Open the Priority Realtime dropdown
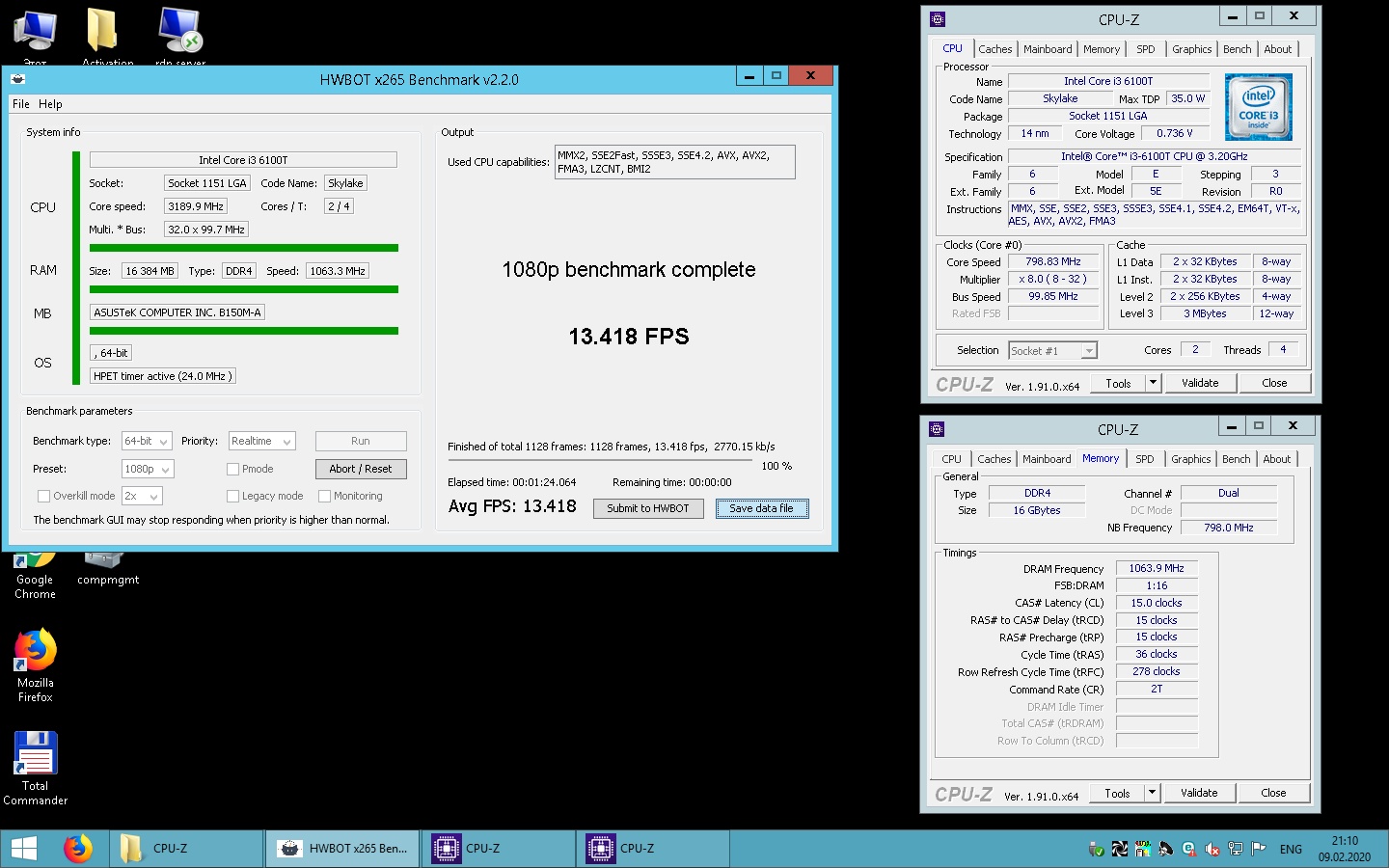This screenshot has height=868, width=1389. [x=261, y=441]
